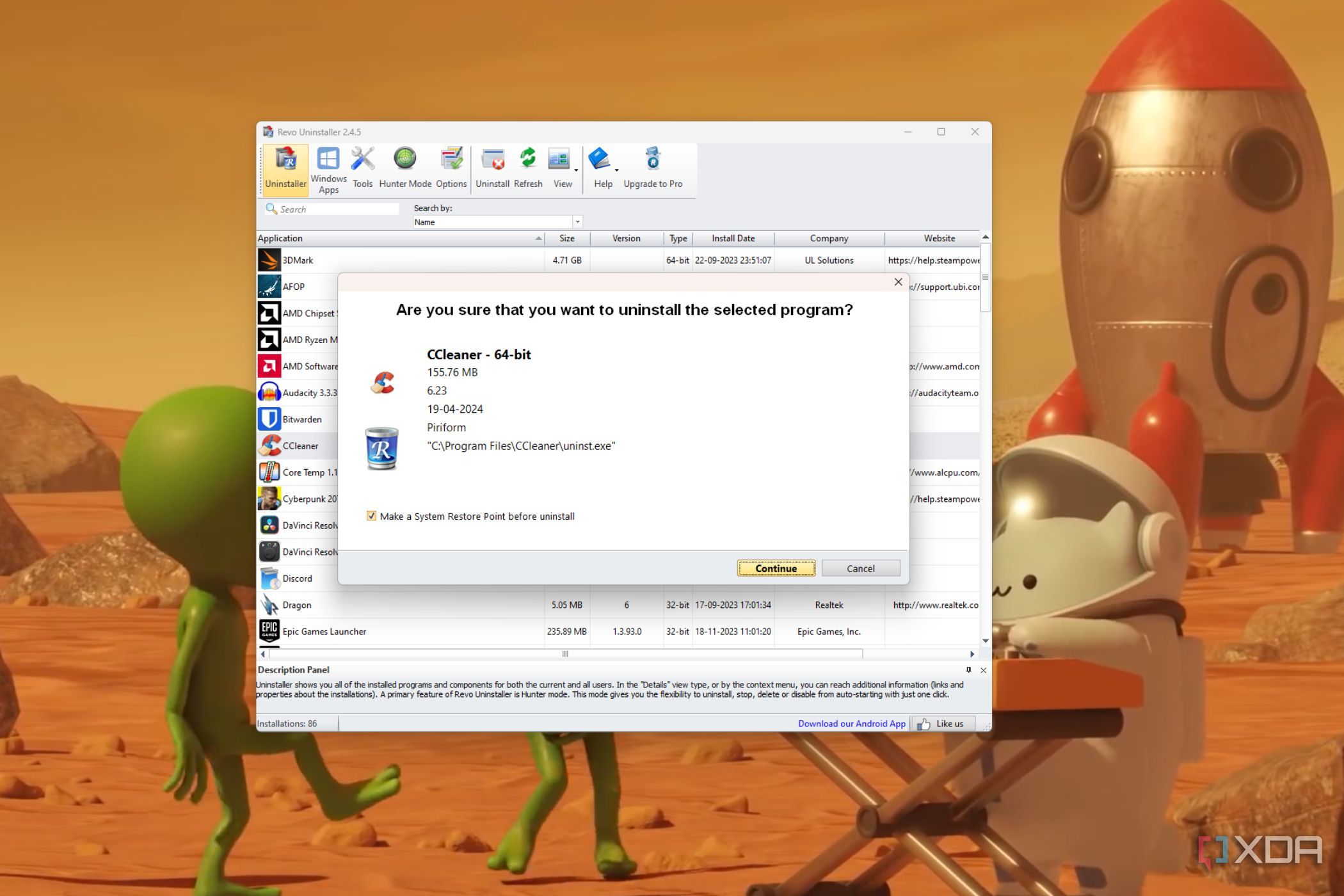Click the Download our Android App link
This screenshot has height=896, width=1344.
click(x=851, y=723)
